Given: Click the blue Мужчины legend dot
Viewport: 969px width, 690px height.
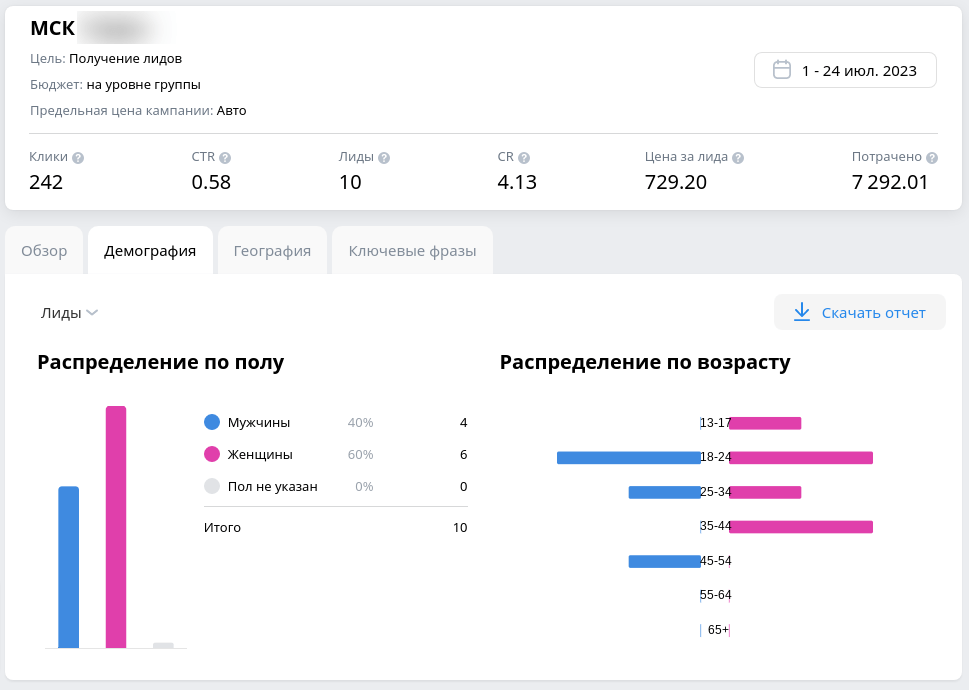Looking at the screenshot, I should click(211, 423).
